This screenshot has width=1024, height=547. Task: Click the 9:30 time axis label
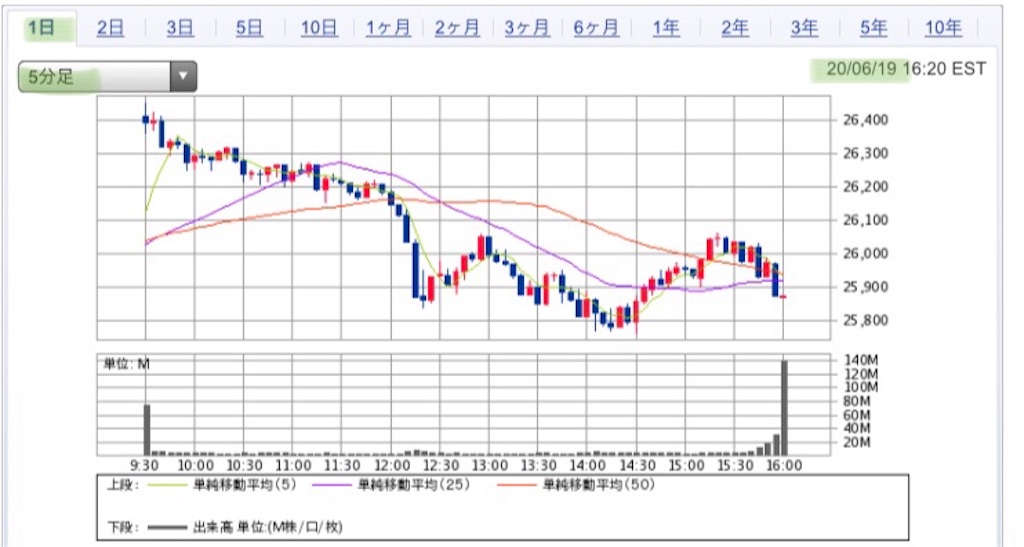144,465
